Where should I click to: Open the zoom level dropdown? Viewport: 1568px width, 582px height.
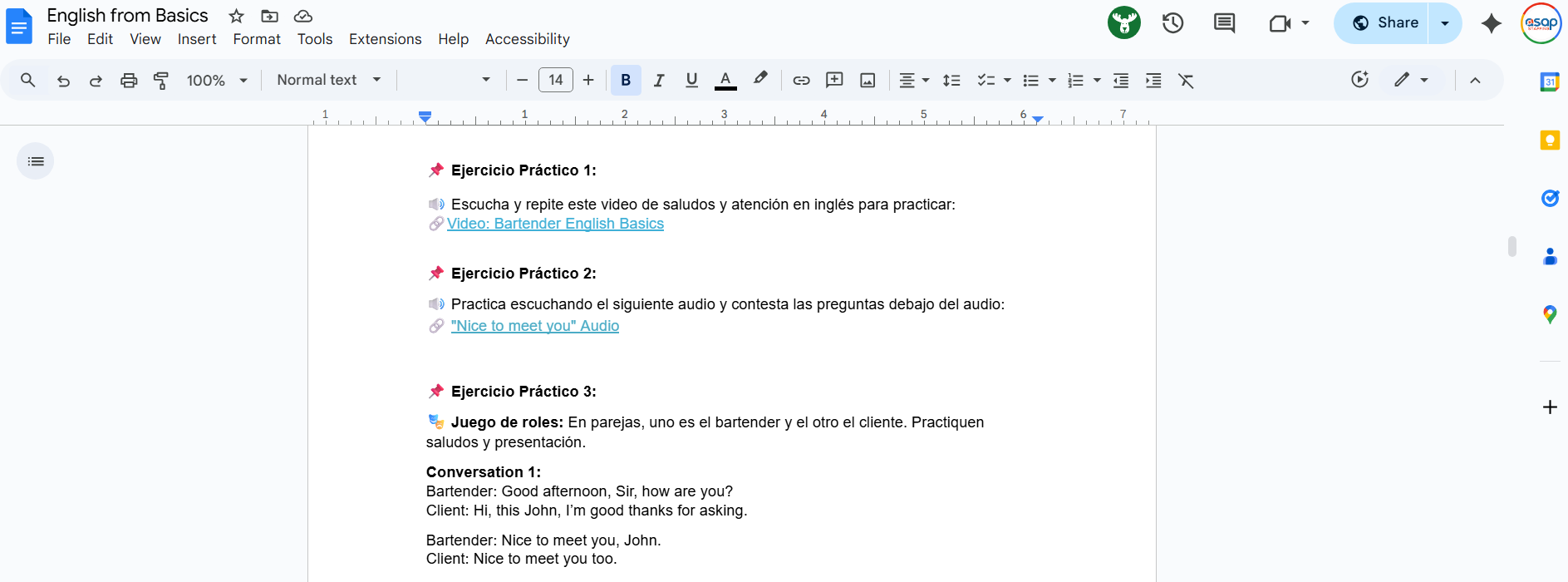click(217, 81)
